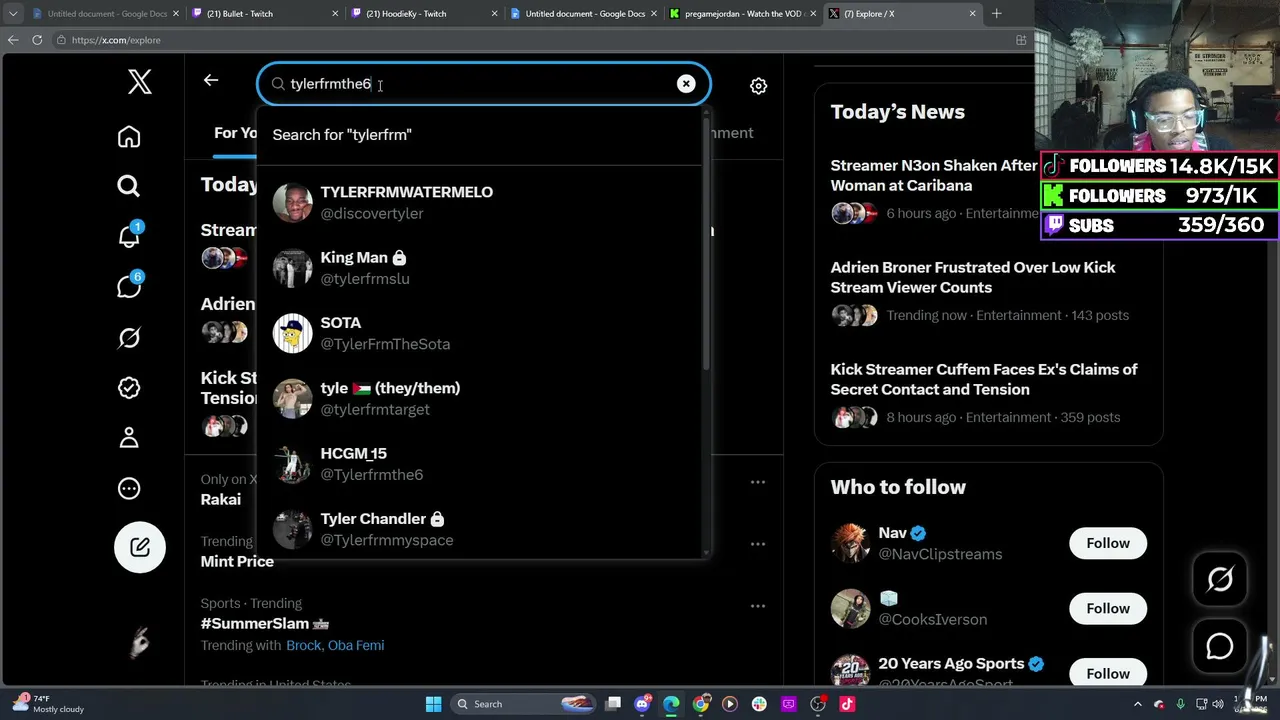Click the Oba Femi trending link
The height and width of the screenshot is (720, 1280).
click(x=355, y=645)
